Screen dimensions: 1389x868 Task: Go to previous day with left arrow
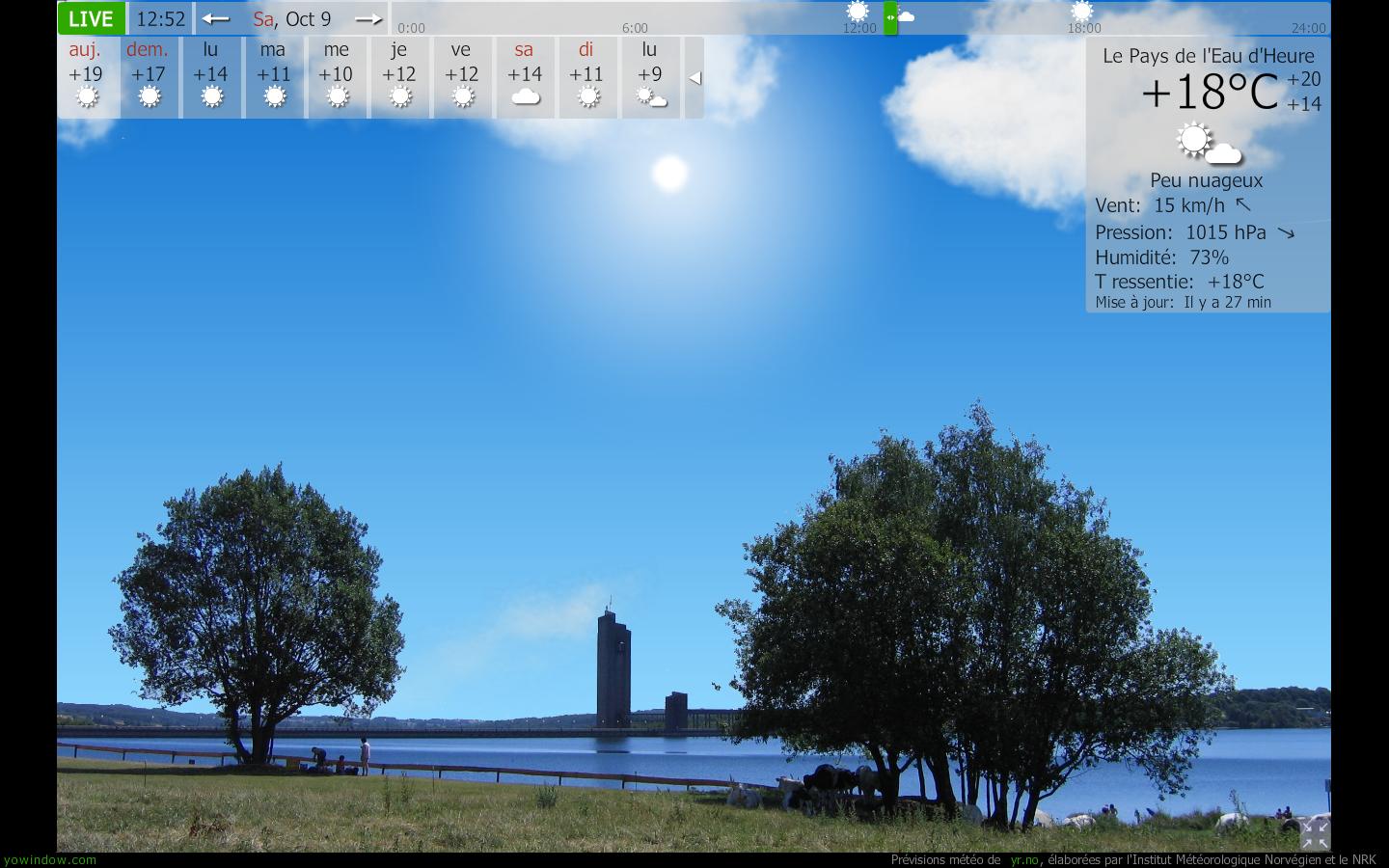click(x=216, y=19)
